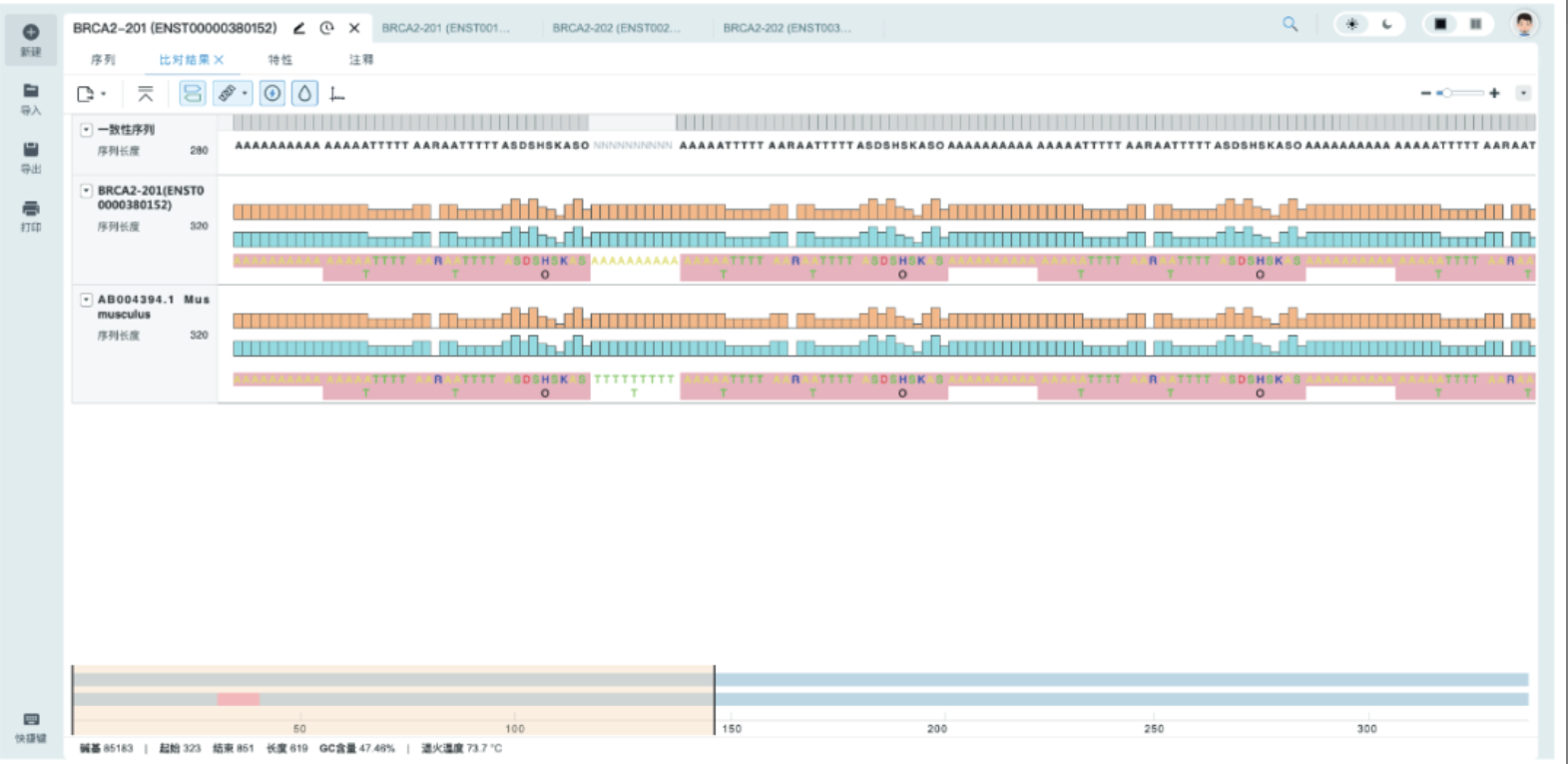Click the 打印 (Print) printer icon
The width and height of the screenshot is (1568, 764).
31,214
